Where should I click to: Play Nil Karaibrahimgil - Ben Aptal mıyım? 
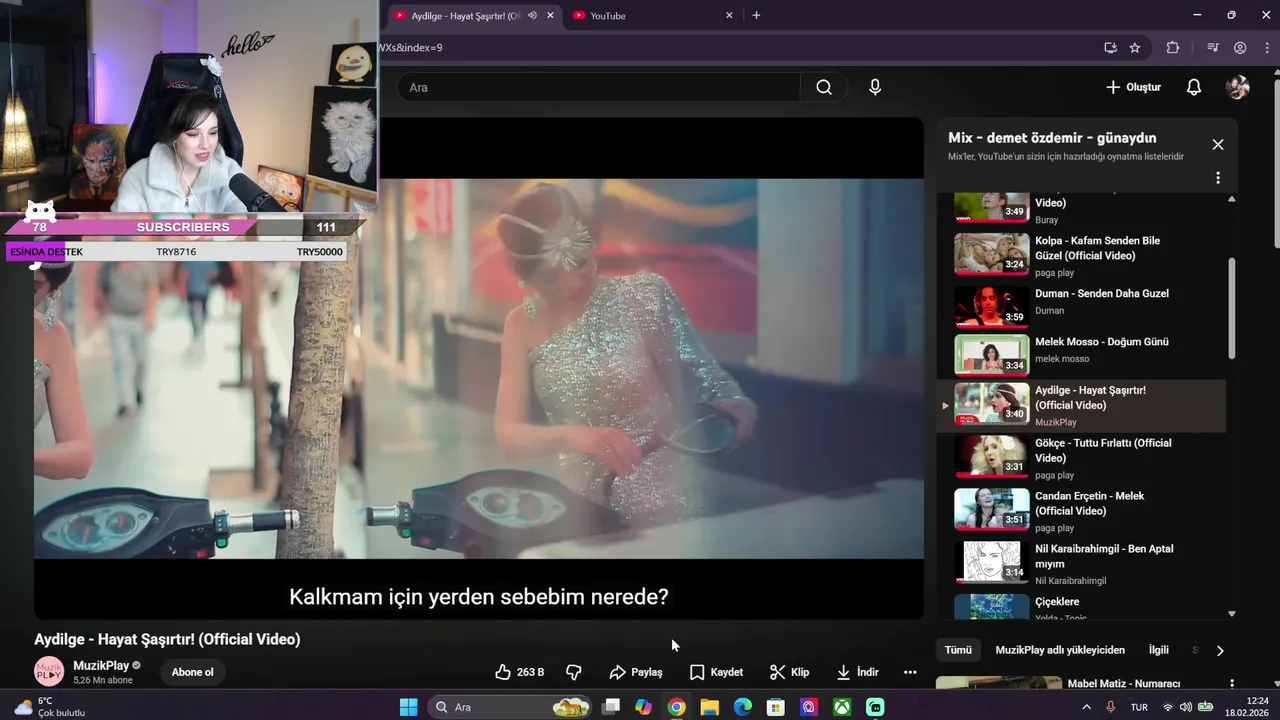tap(1082, 564)
